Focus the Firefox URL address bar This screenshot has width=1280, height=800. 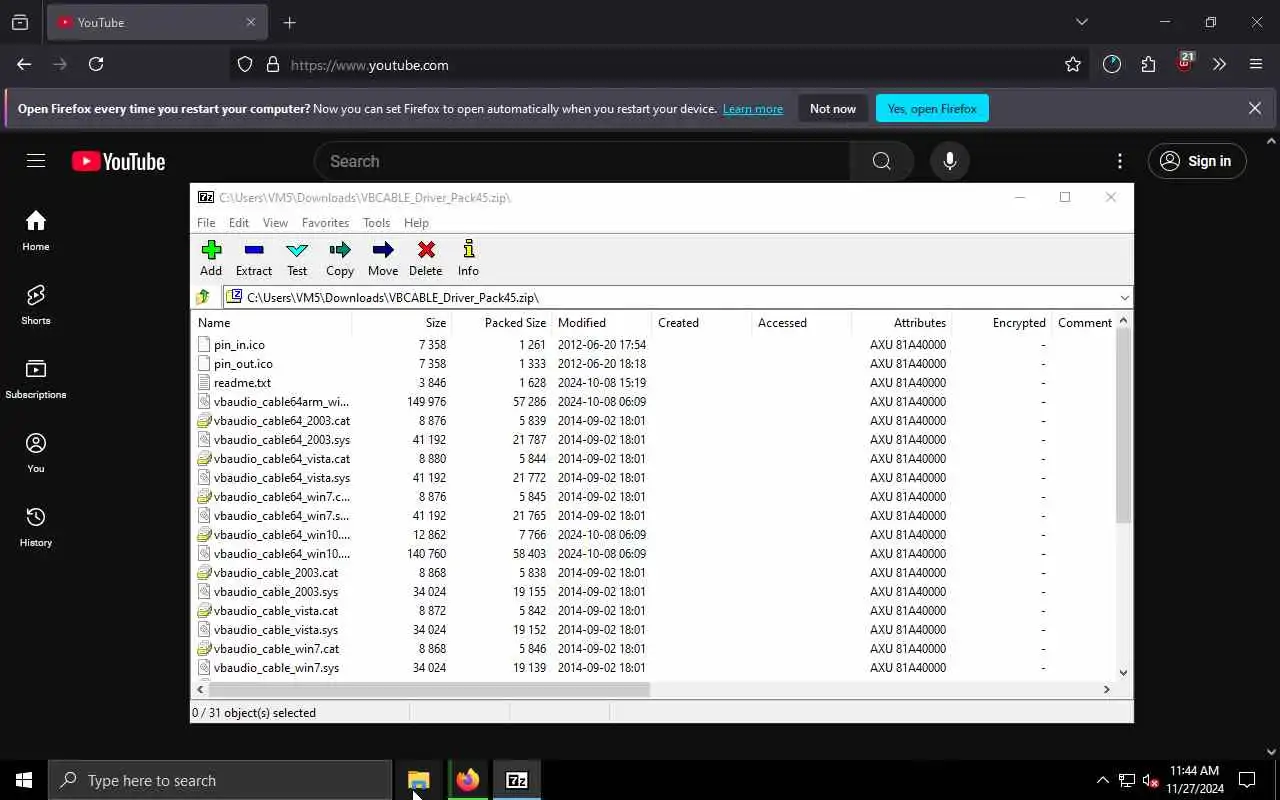(660, 65)
